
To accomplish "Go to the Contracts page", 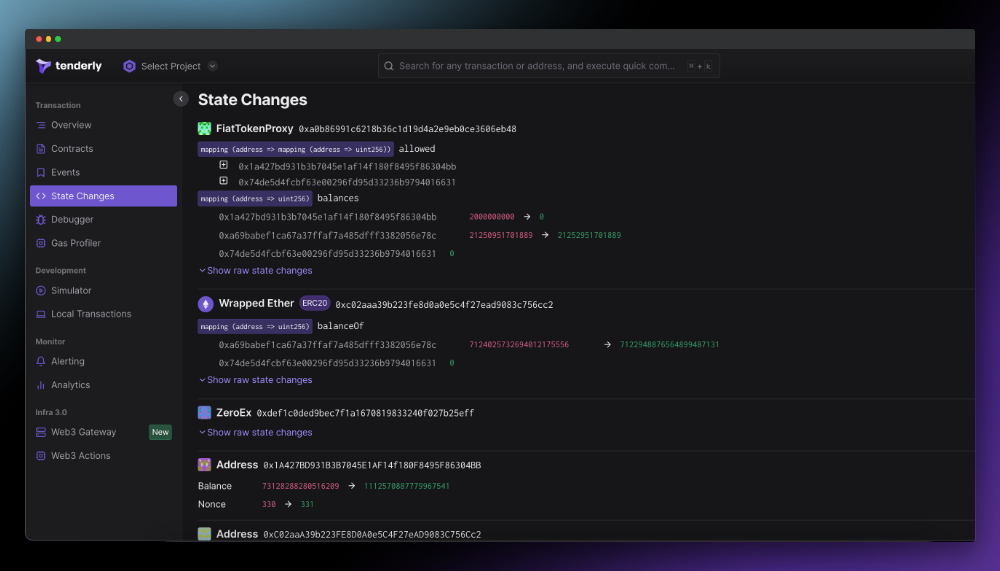I will pos(72,149).
